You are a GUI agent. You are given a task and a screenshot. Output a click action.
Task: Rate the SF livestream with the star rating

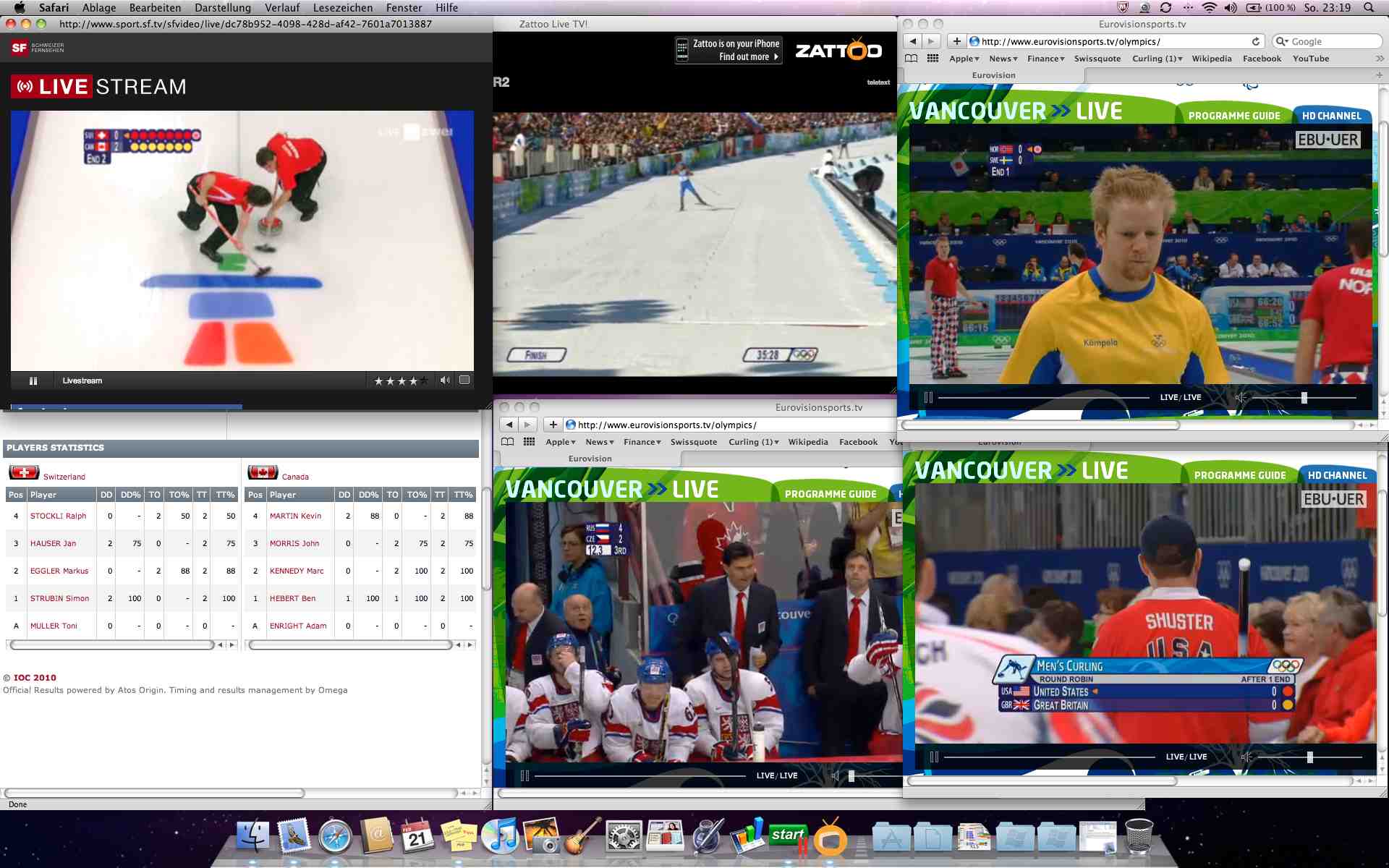[401, 380]
